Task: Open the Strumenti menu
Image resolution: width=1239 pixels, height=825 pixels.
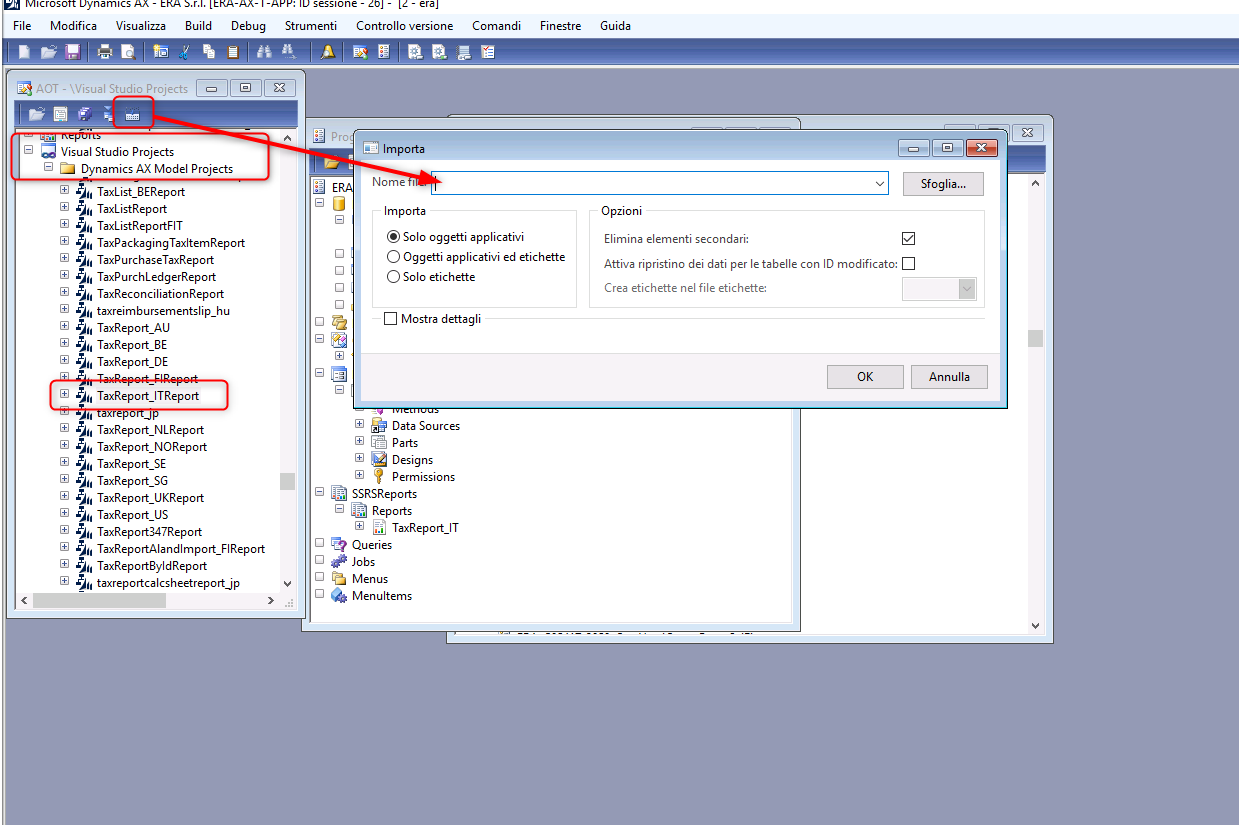Action: coord(310,25)
